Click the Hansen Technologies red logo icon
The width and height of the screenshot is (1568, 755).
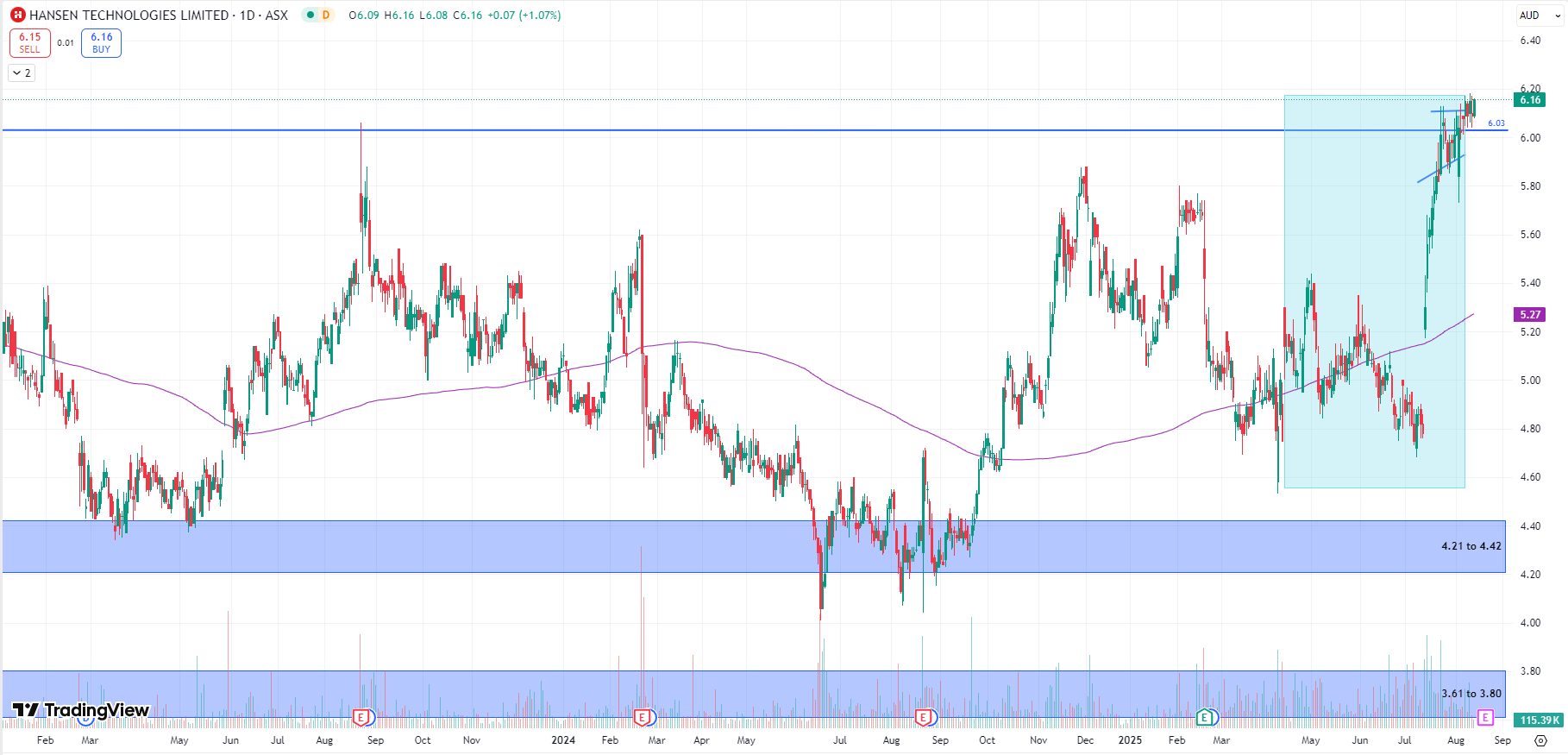(x=17, y=16)
